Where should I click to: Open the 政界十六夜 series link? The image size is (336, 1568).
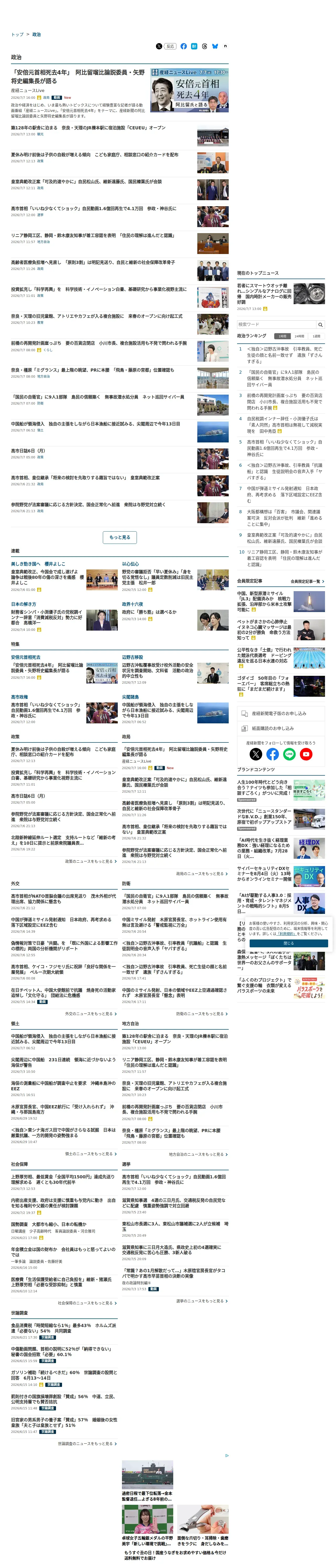click(x=132, y=604)
